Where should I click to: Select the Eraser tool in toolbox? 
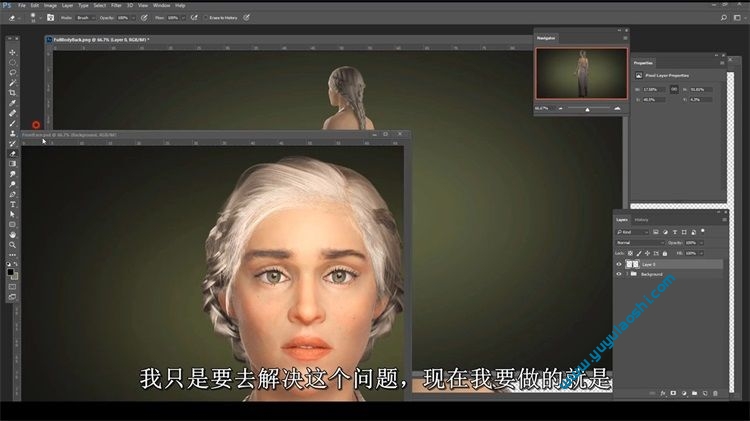click(12, 154)
